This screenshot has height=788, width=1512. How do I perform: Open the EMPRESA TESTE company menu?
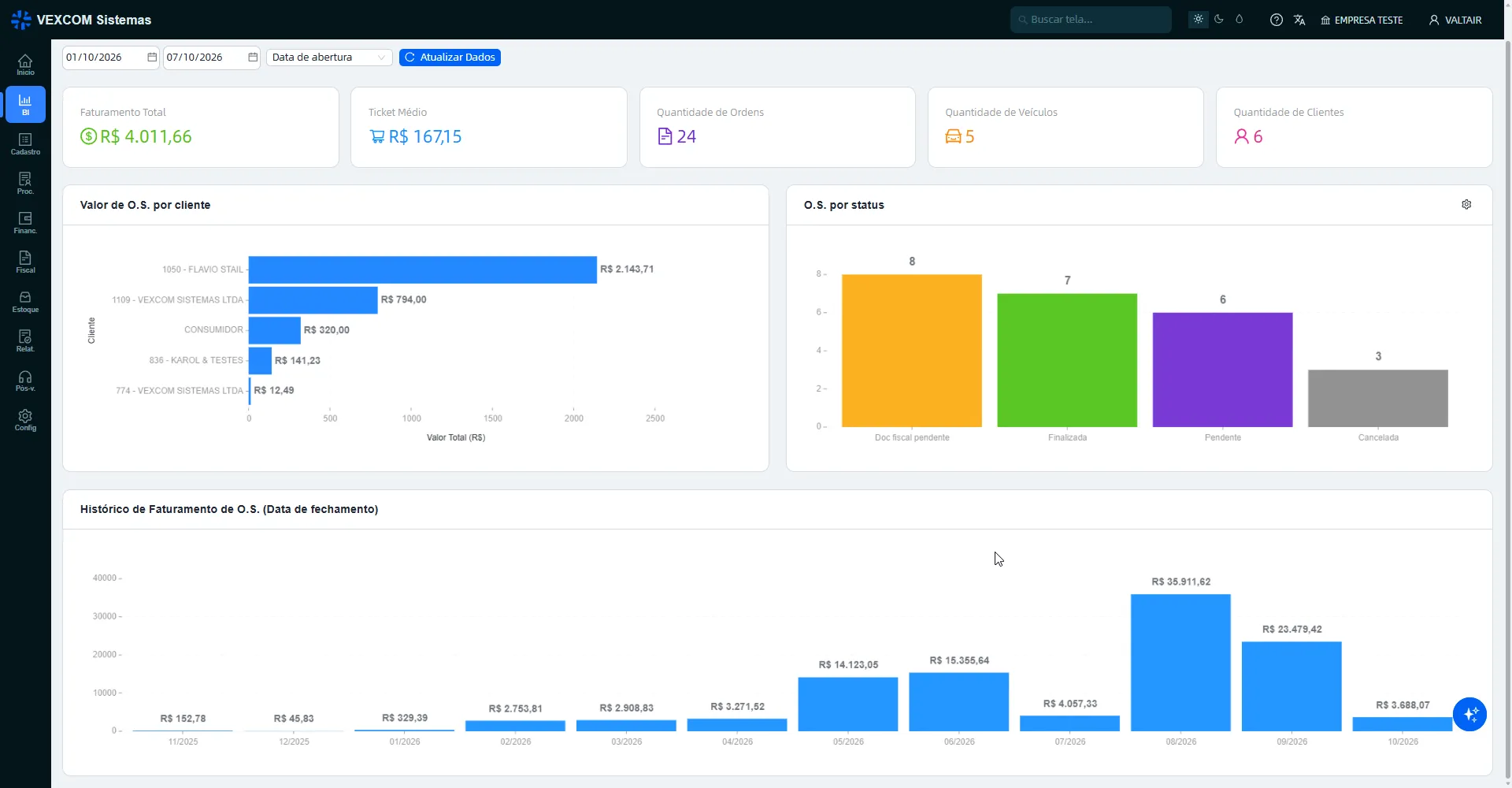click(x=1362, y=20)
